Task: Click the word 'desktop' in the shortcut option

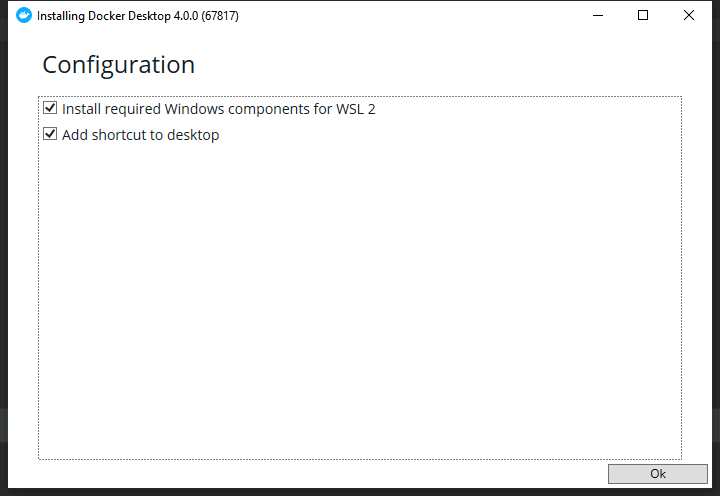Action: 193,135
